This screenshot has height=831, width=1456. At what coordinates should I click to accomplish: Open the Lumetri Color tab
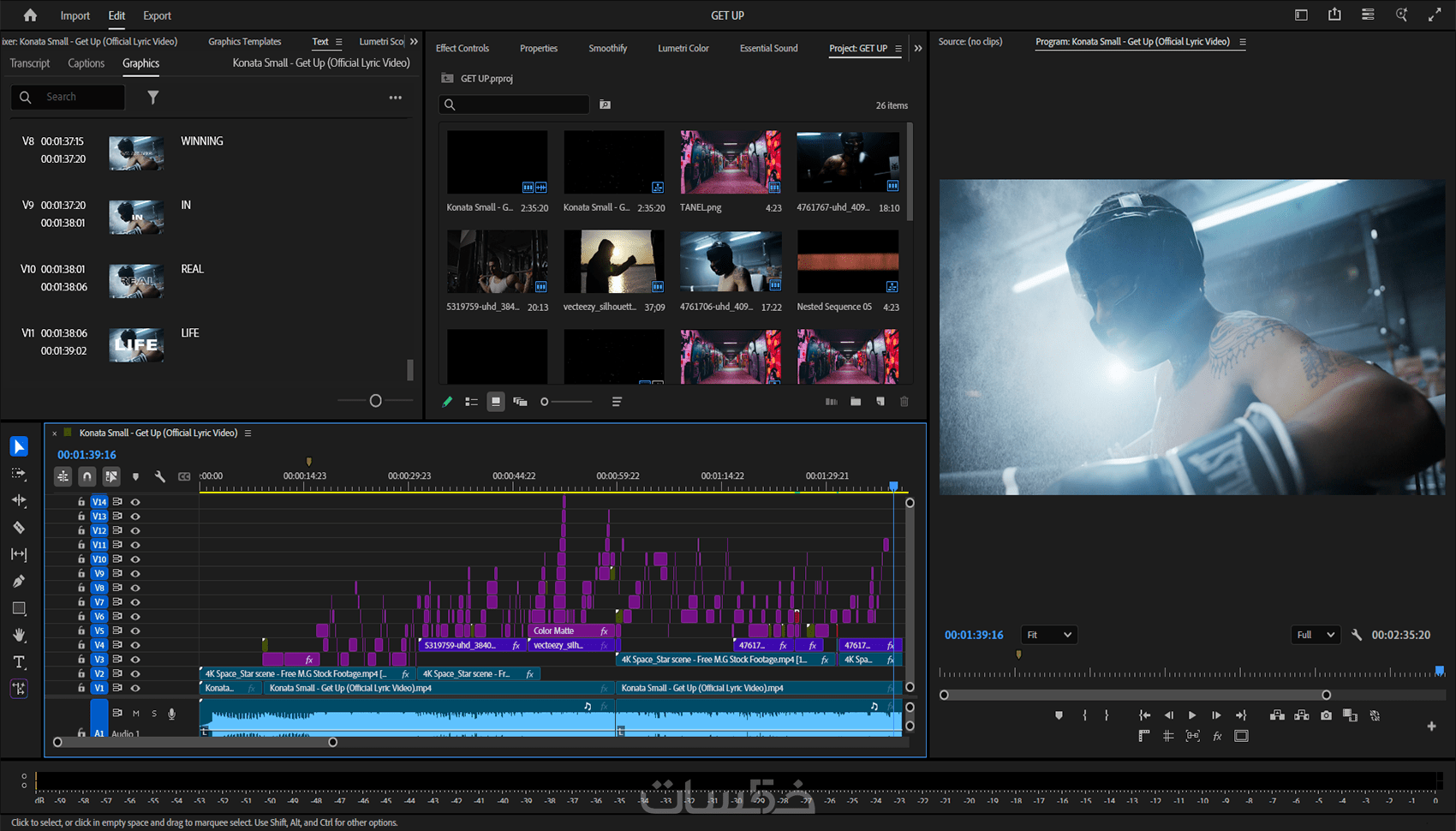(x=683, y=49)
